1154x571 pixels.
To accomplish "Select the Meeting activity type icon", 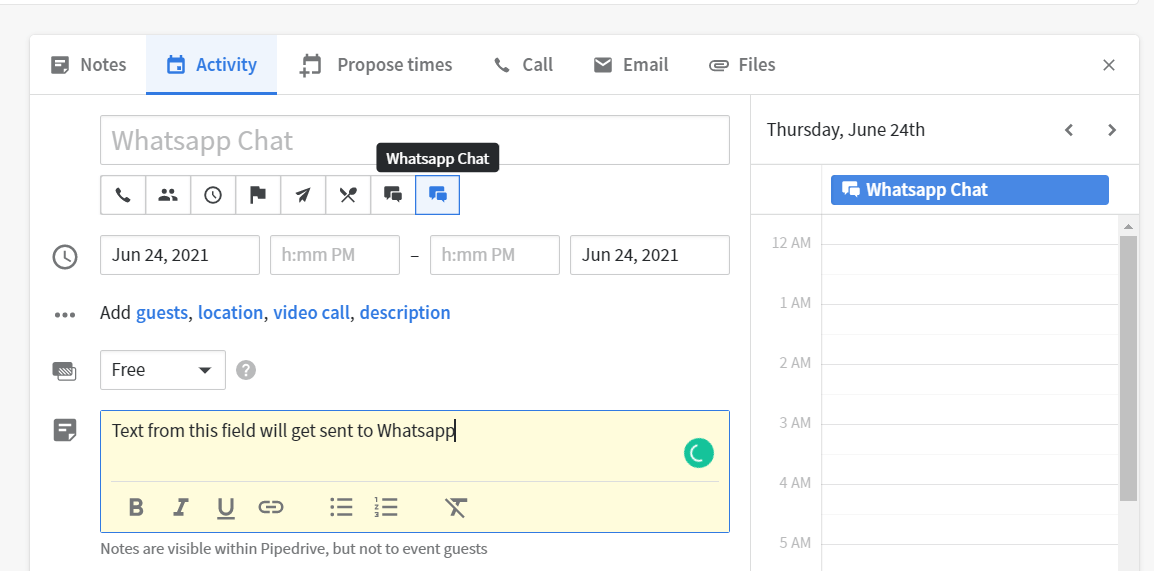I will click(x=169, y=195).
